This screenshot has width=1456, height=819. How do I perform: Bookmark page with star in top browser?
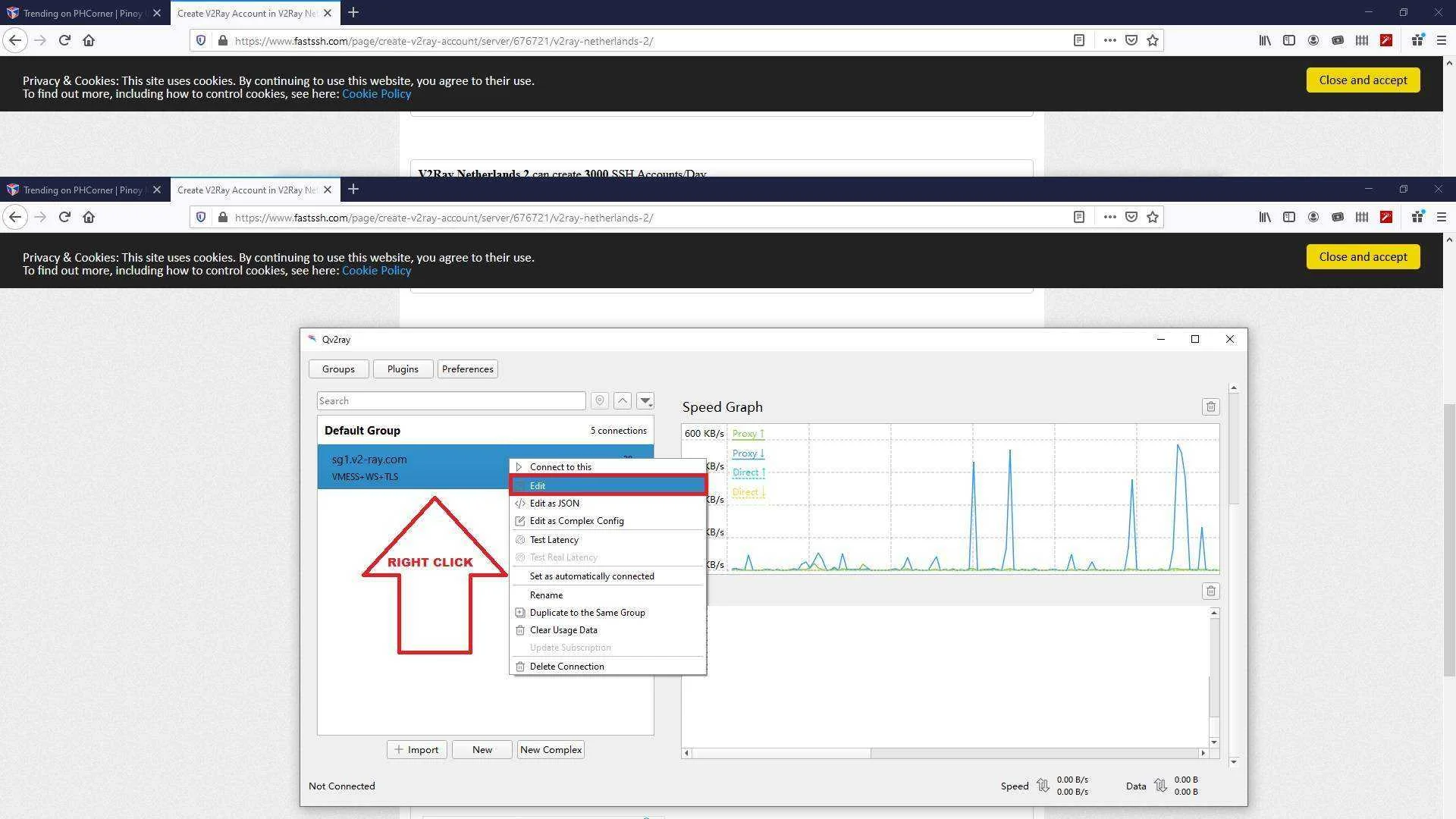(x=1153, y=41)
